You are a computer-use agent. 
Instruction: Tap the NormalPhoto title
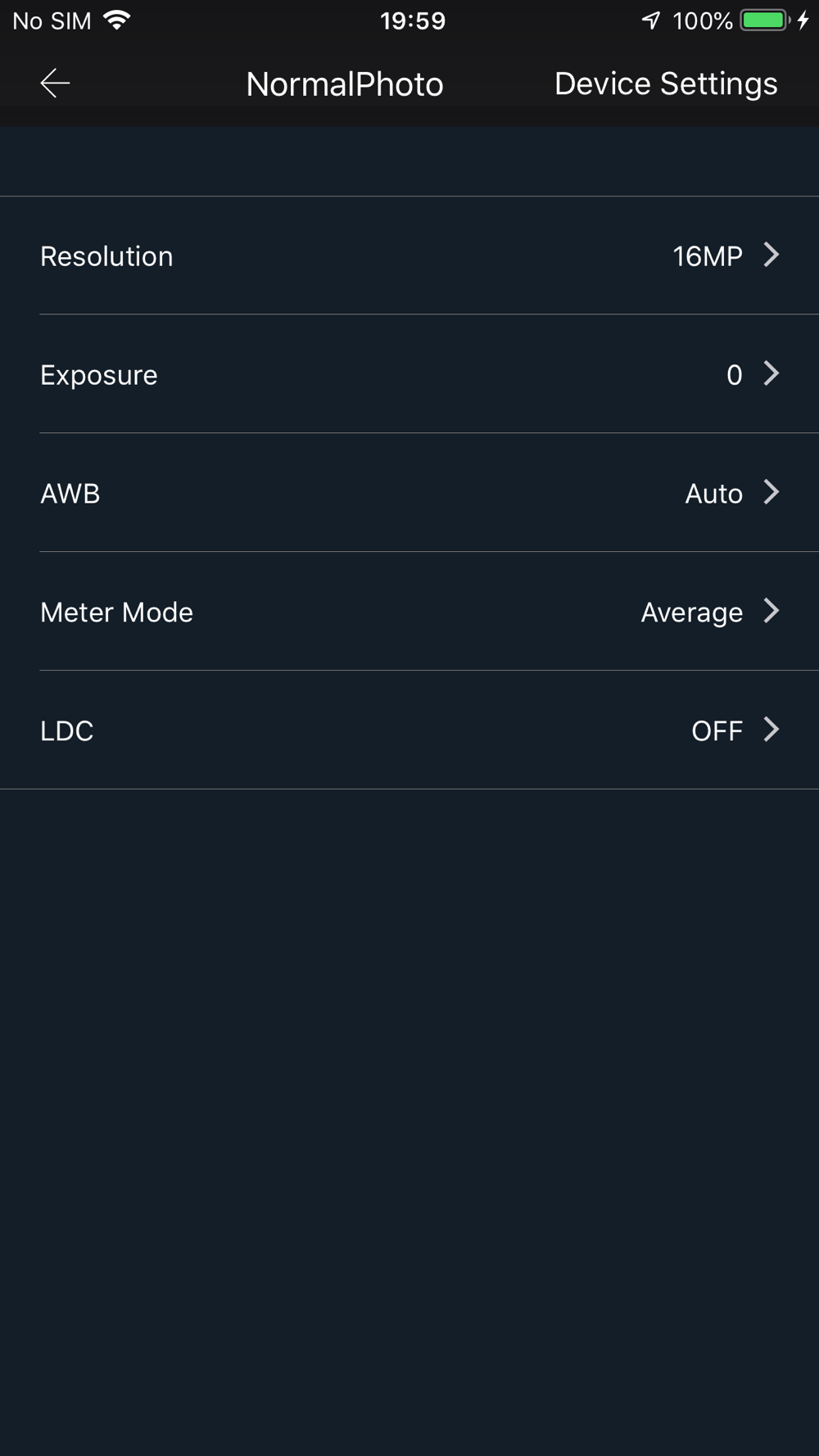[345, 84]
